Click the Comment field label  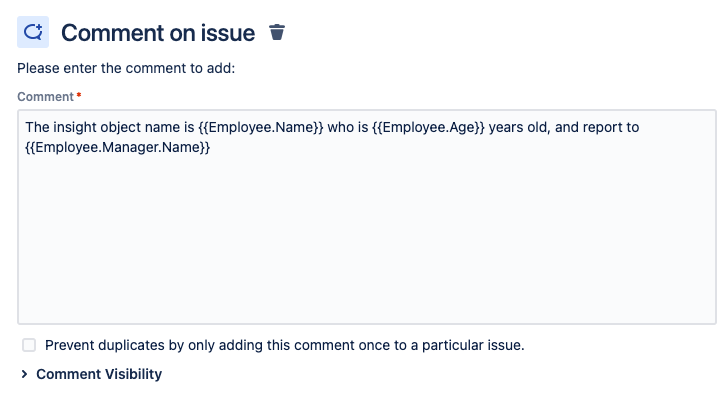pos(45,97)
